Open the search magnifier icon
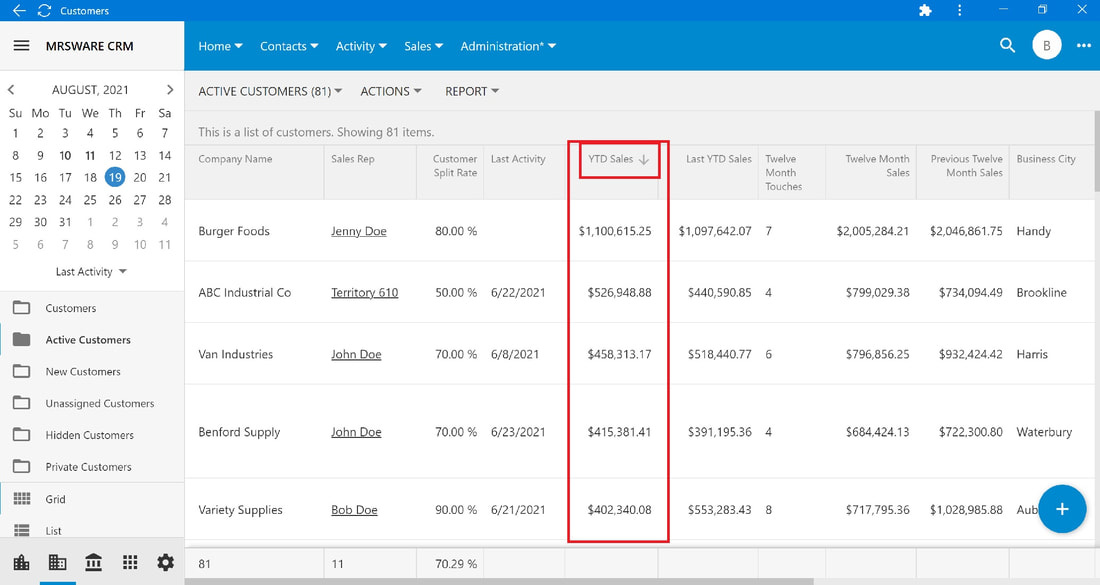This screenshot has width=1100, height=585. click(x=1007, y=46)
